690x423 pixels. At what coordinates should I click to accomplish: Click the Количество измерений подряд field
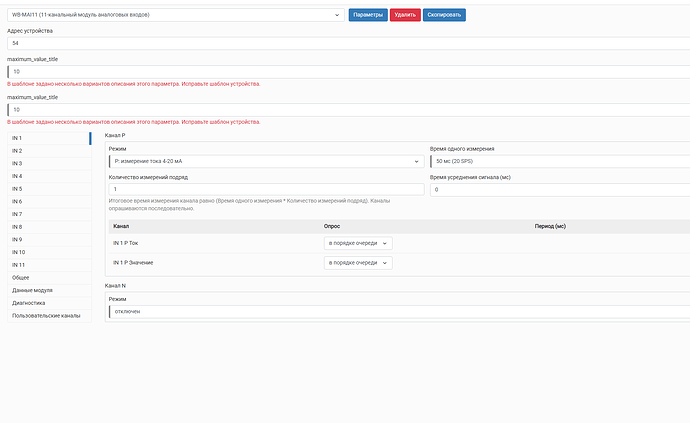tap(266, 189)
